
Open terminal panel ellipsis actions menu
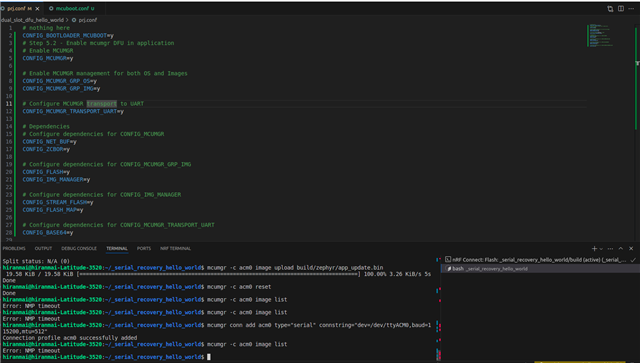pyautogui.click(x=610, y=248)
